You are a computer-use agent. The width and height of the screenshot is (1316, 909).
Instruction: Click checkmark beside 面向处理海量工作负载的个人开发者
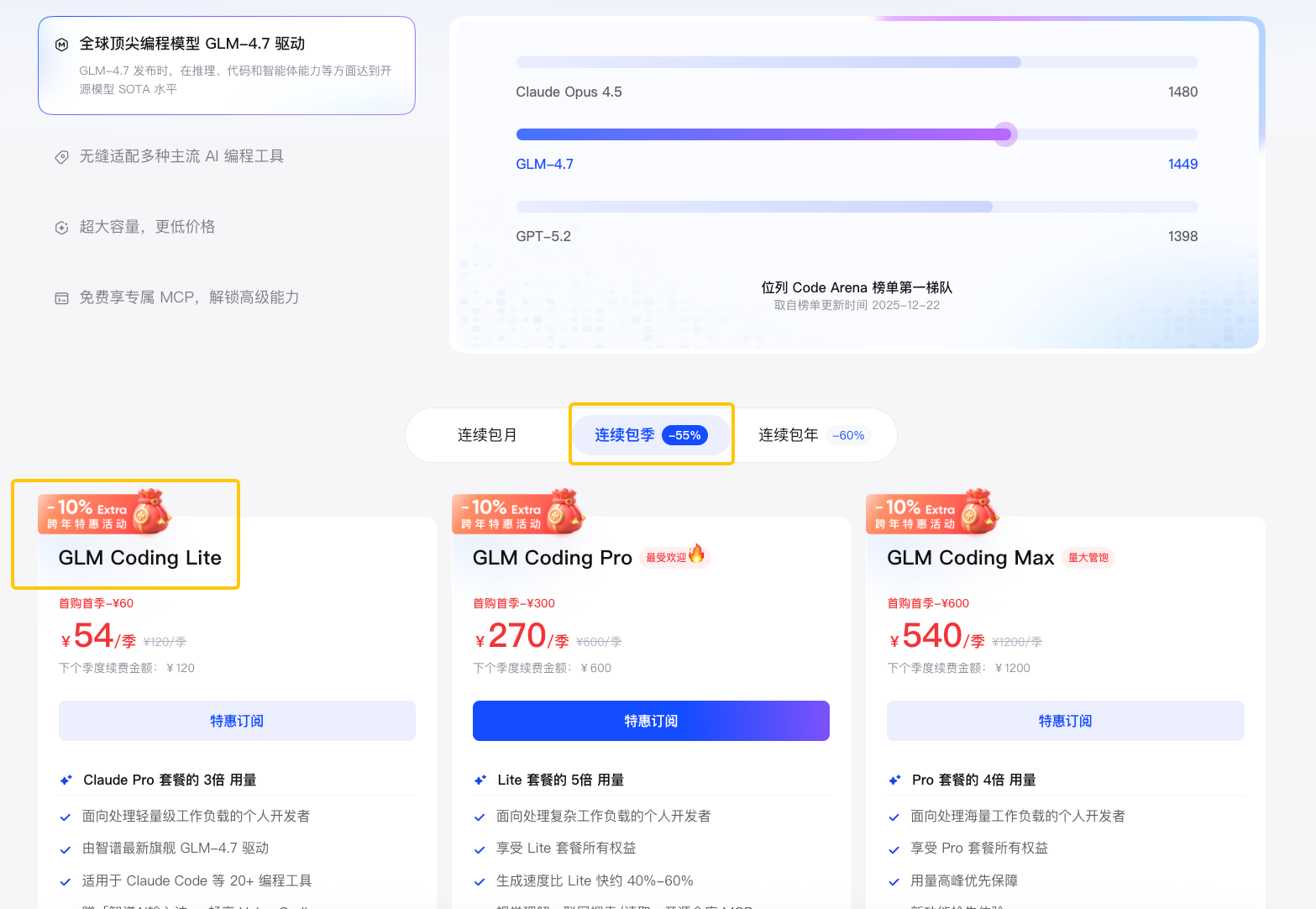point(894,817)
